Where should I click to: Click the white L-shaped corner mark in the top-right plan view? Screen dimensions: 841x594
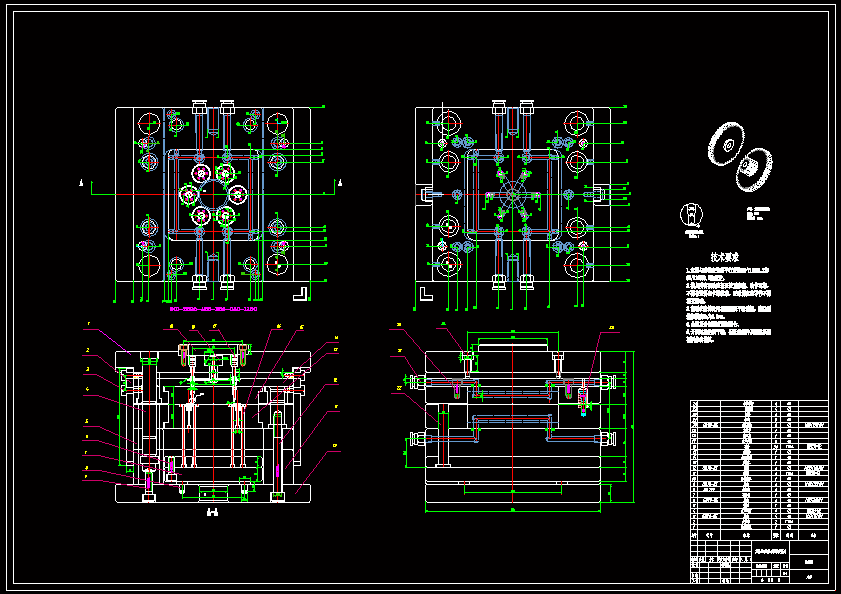[426, 294]
